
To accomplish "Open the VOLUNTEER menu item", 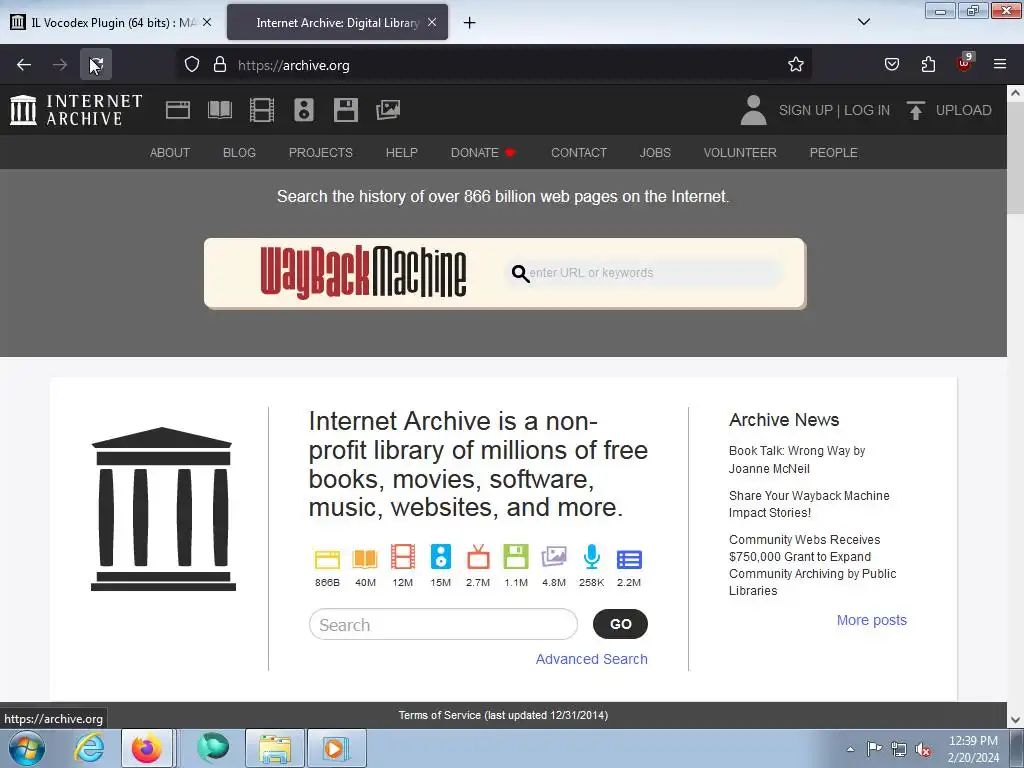I will point(740,153).
